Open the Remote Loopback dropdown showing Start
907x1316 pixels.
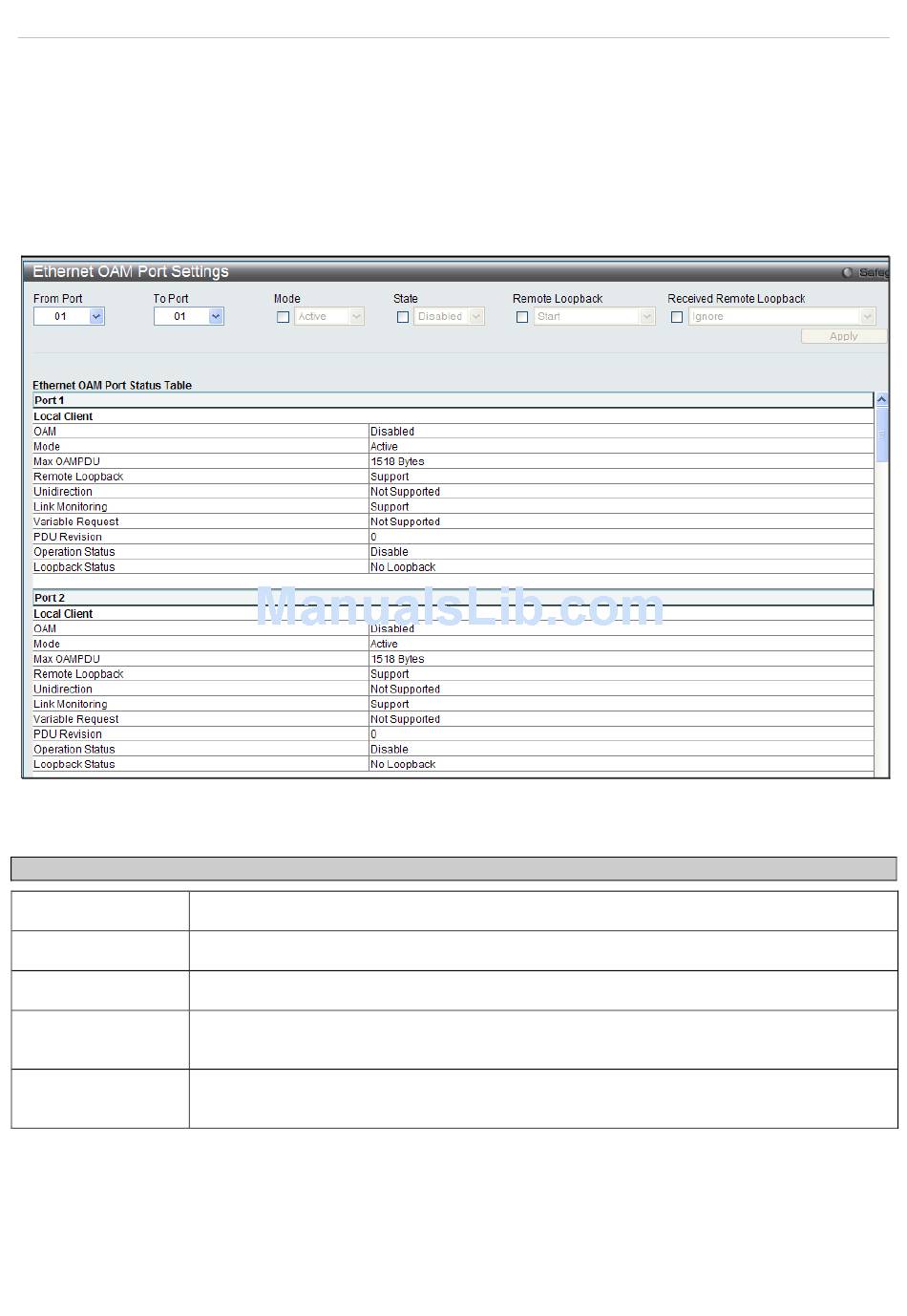point(595,316)
